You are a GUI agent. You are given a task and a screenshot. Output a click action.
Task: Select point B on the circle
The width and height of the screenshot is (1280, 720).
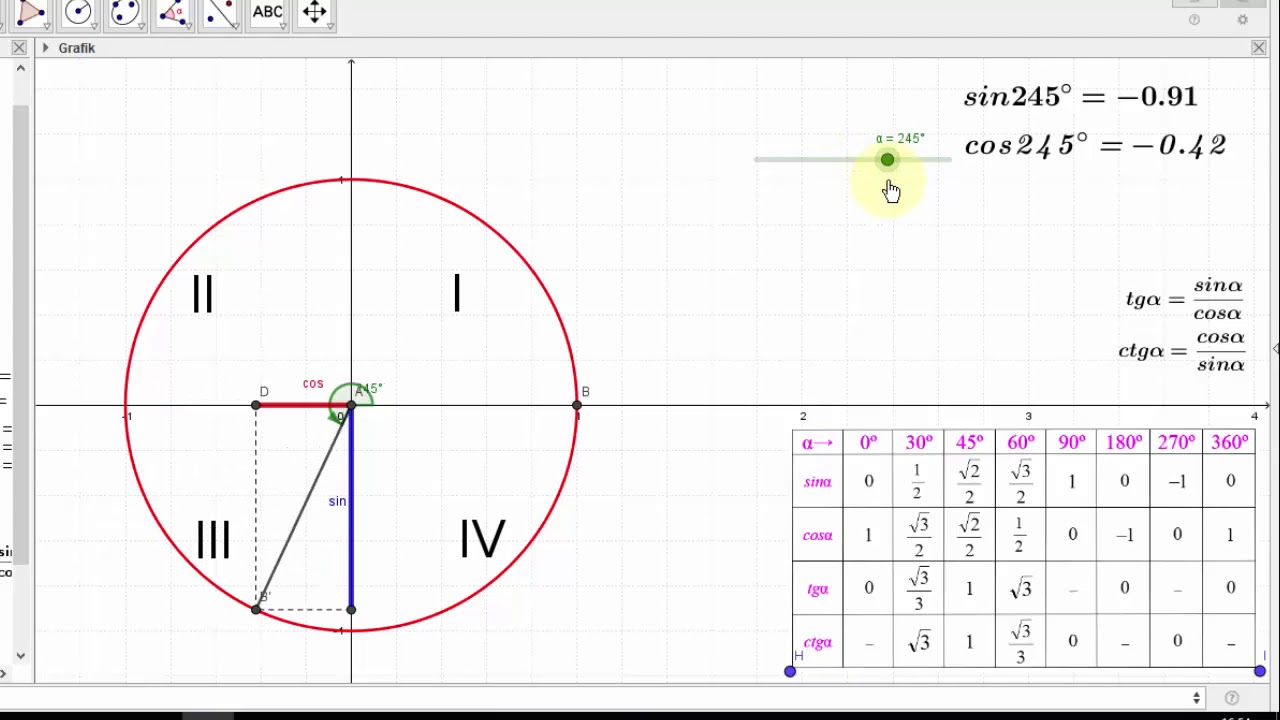click(x=577, y=405)
